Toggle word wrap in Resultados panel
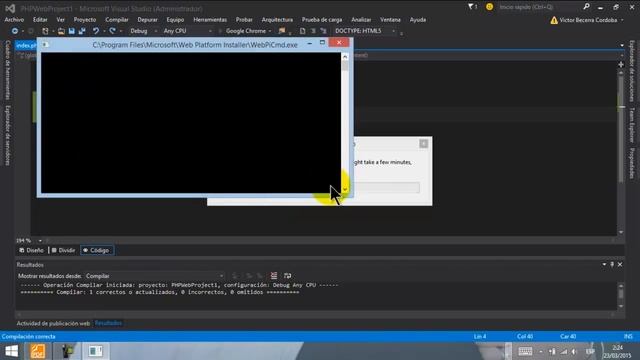 [x=287, y=276]
